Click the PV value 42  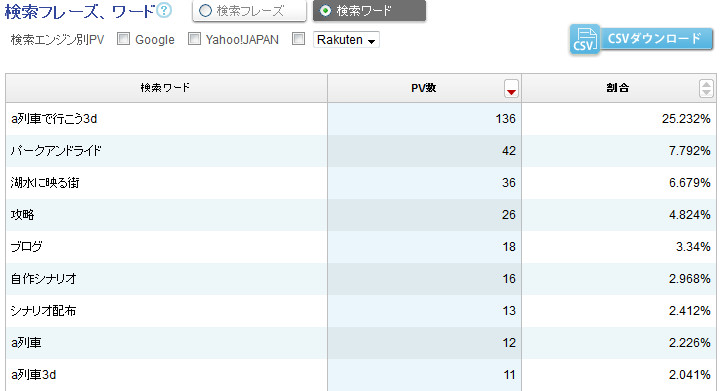click(x=509, y=151)
